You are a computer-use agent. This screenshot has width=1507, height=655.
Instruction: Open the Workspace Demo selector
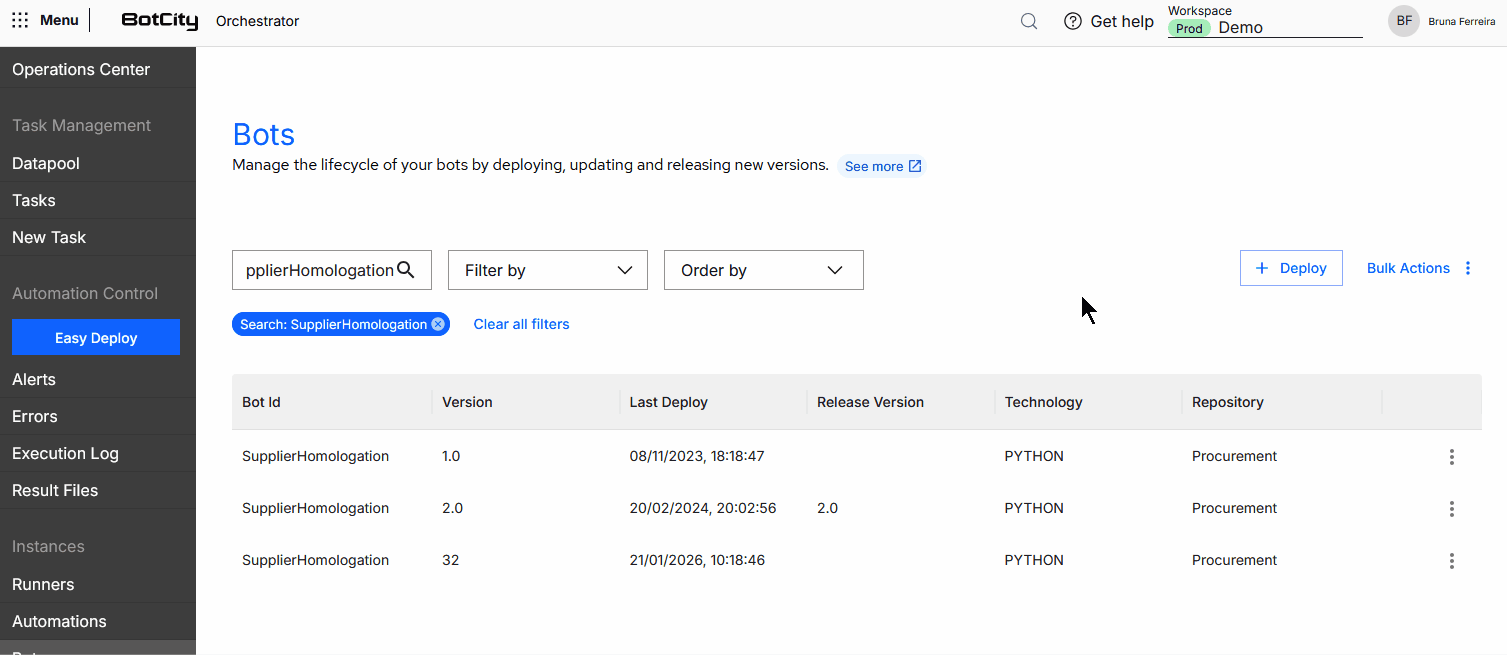(1265, 28)
